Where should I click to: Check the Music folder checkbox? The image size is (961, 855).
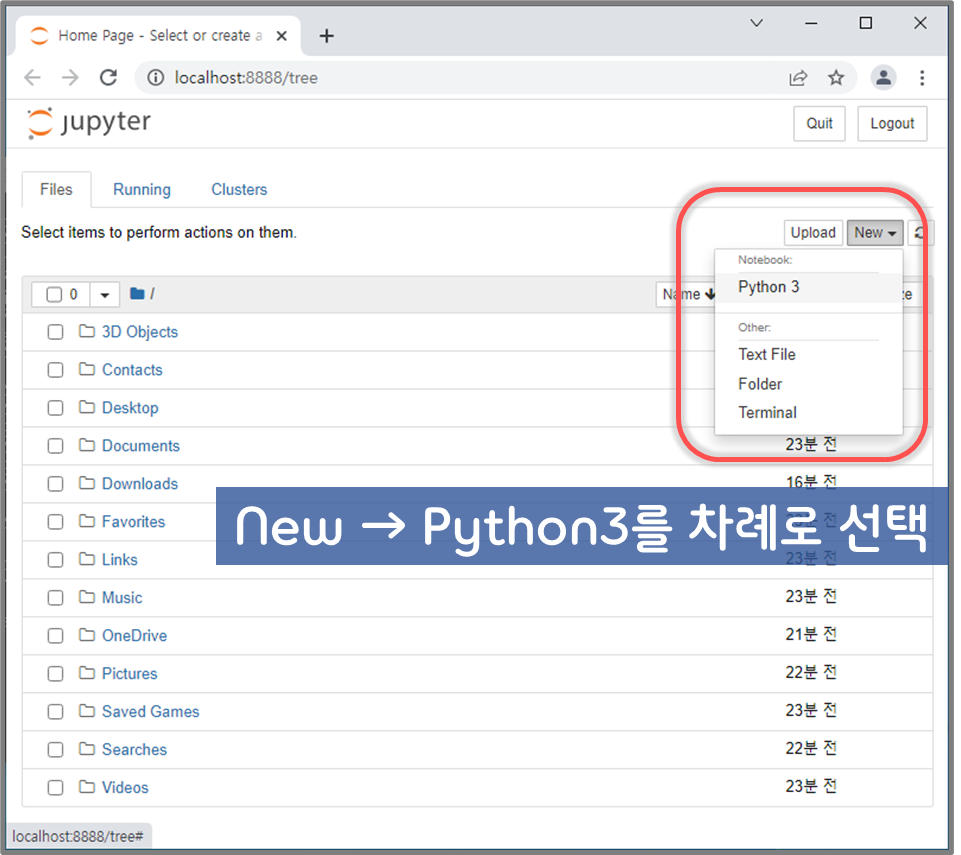56,598
